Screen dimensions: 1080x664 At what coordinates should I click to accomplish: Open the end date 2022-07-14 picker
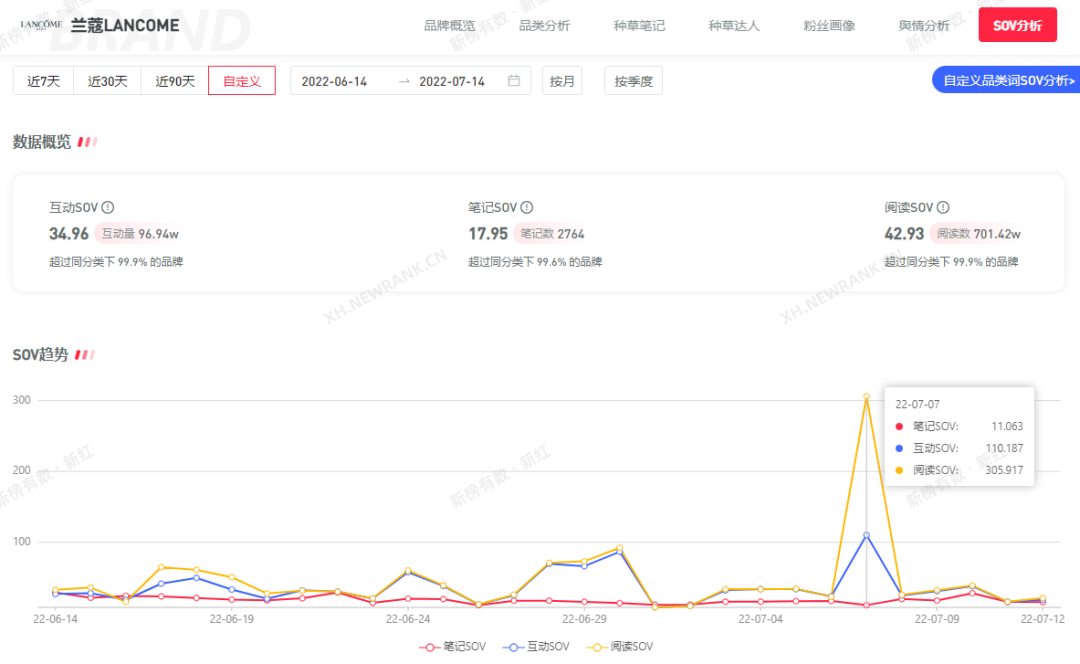point(452,81)
